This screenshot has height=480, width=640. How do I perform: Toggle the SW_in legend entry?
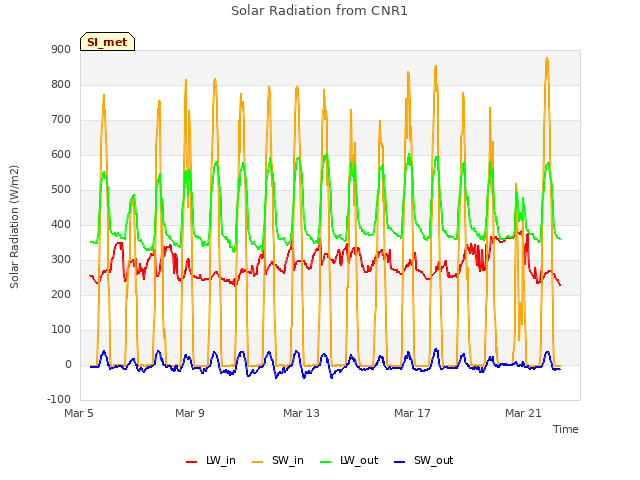pyautogui.click(x=278, y=460)
